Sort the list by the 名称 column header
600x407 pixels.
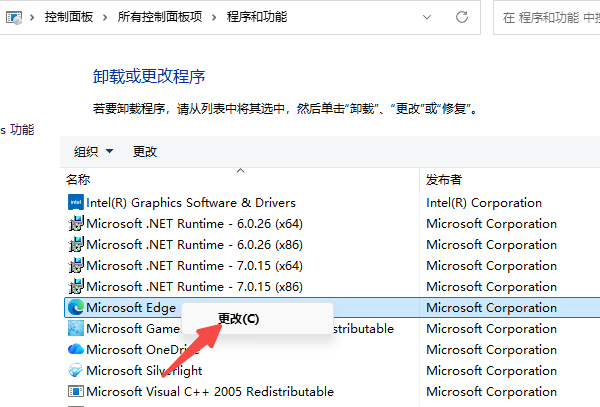point(78,180)
